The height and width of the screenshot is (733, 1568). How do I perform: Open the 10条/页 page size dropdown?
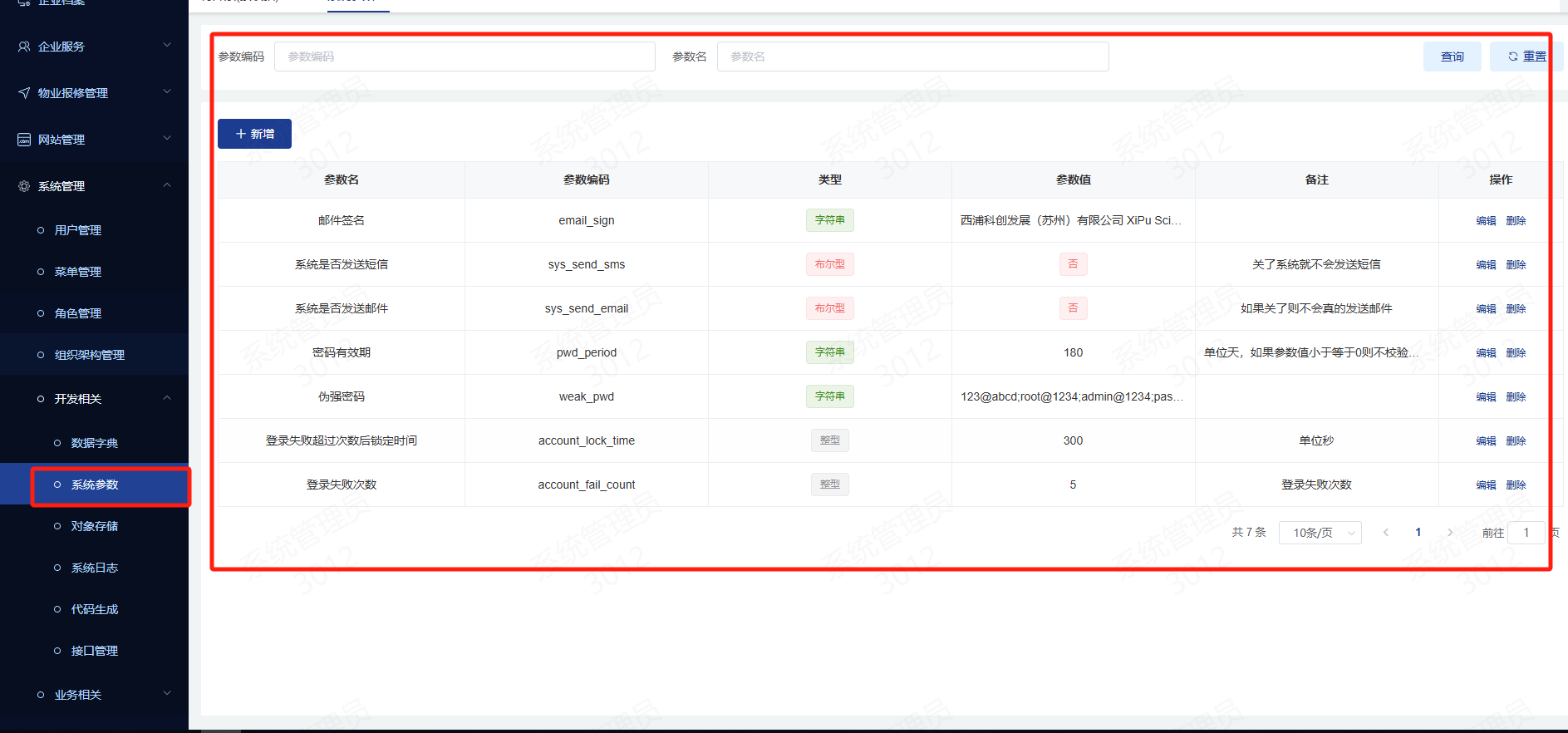(x=1320, y=533)
